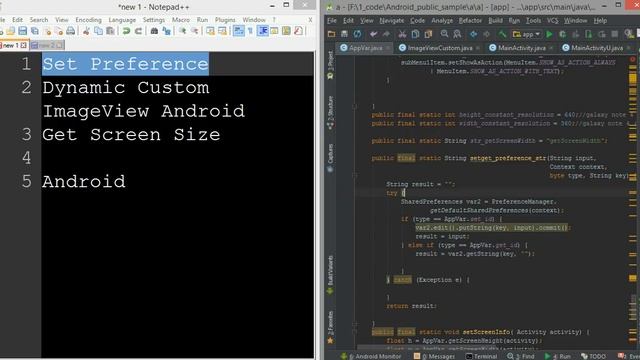Open TODO tool window
The width and height of the screenshot is (640, 360).
(593, 356)
